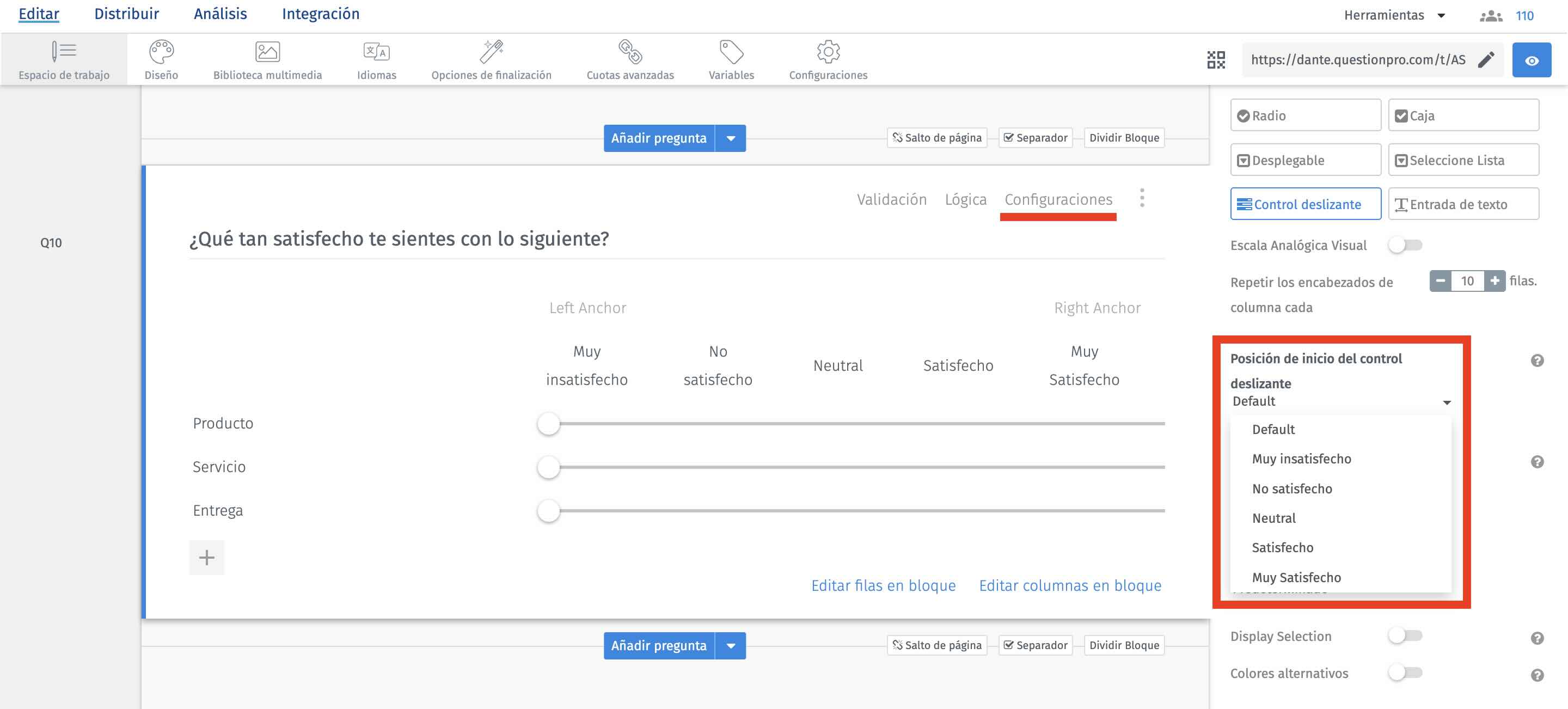
Task: Open the Lógica tab of question
Action: [965, 200]
